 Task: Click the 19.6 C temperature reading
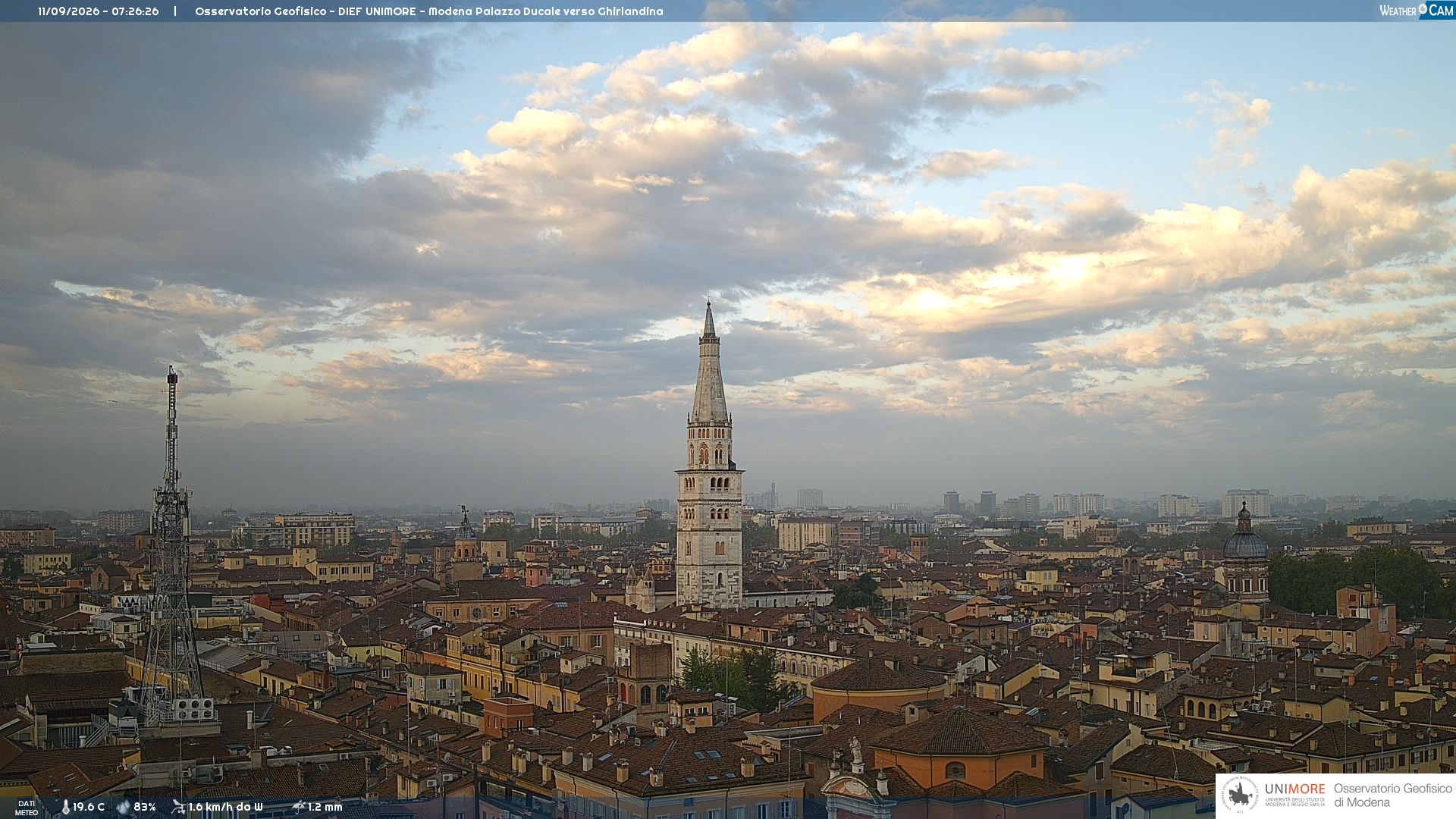click(x=89, y=807)
